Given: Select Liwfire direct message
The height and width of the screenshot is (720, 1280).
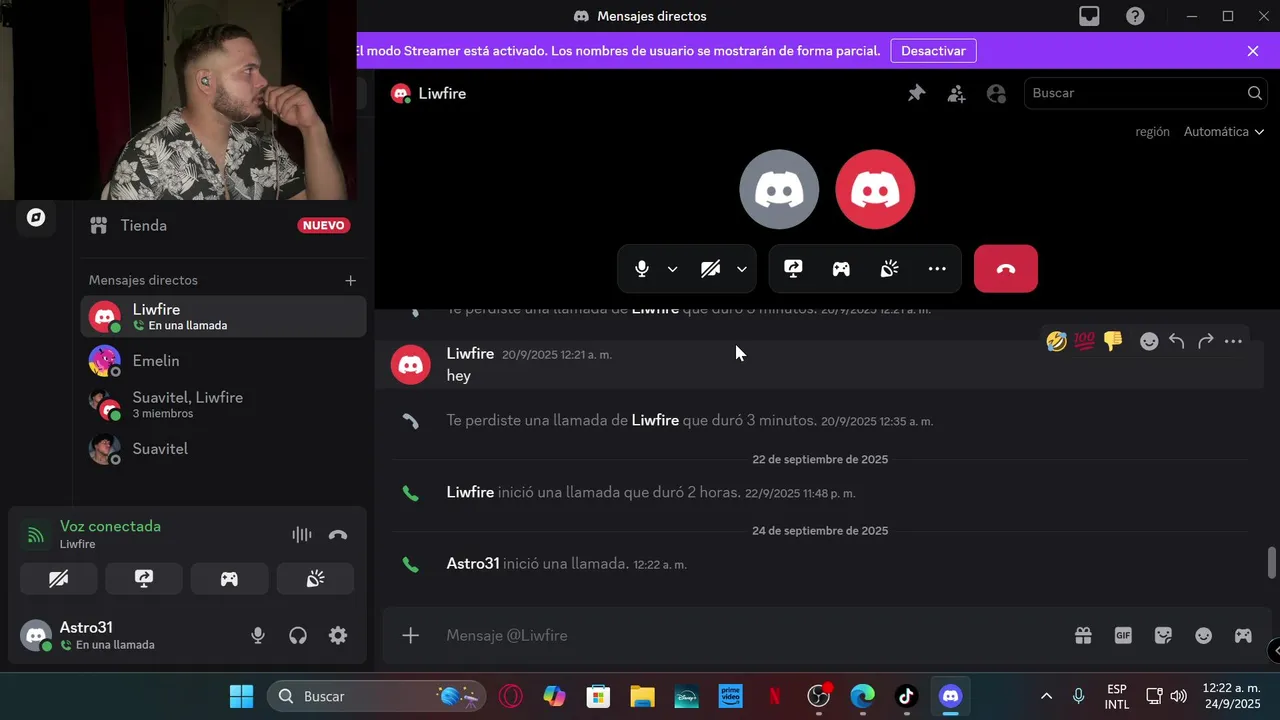Looking at the screenshot, I should (x=223, y=316).
